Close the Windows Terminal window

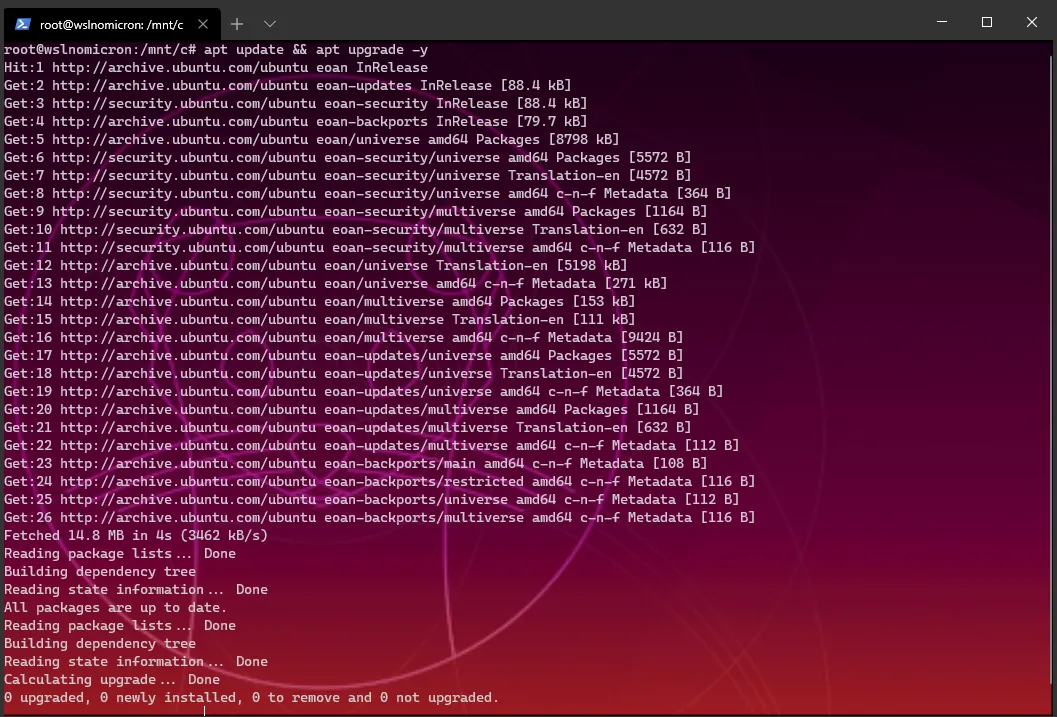coord(1032,22)
